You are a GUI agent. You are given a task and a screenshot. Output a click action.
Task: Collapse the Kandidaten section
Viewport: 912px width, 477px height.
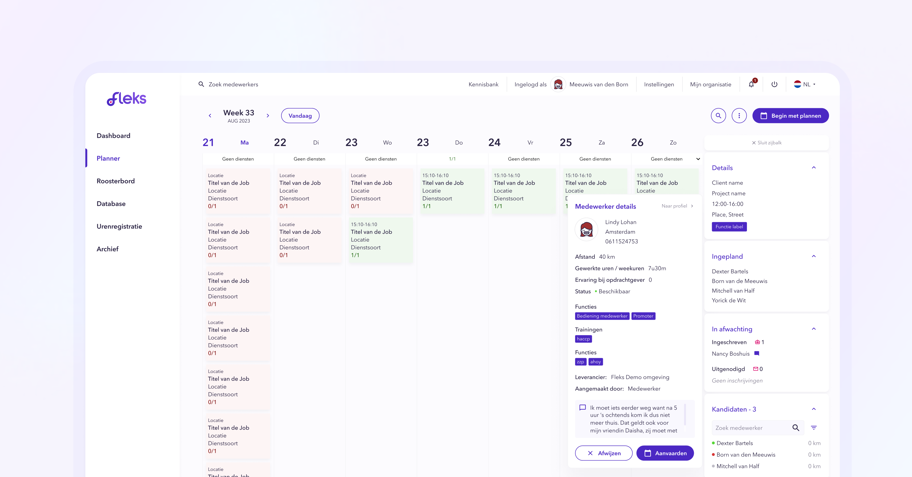tap(814, 409)
